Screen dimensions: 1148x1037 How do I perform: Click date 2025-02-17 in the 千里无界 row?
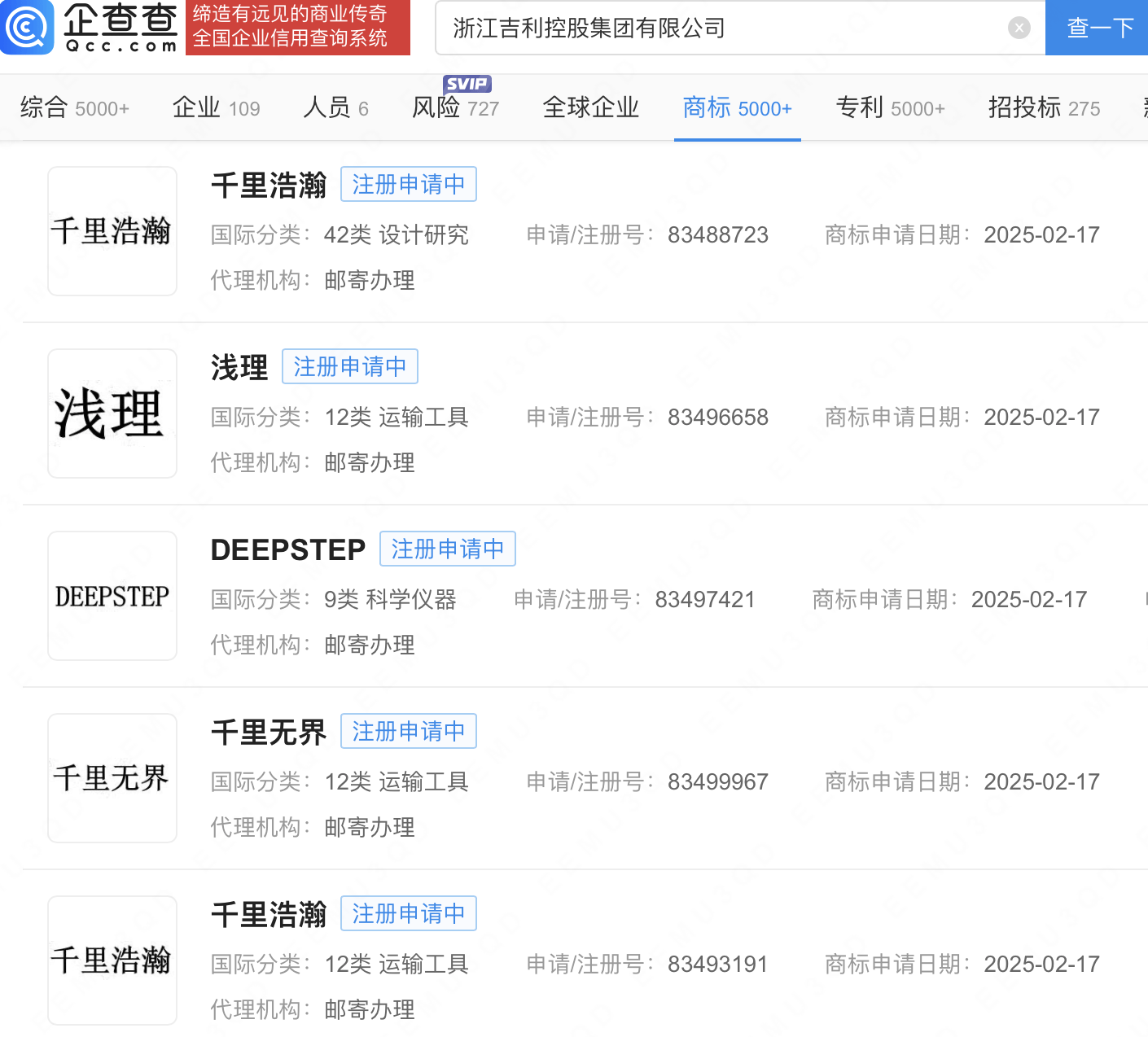tap(1042, 782)
